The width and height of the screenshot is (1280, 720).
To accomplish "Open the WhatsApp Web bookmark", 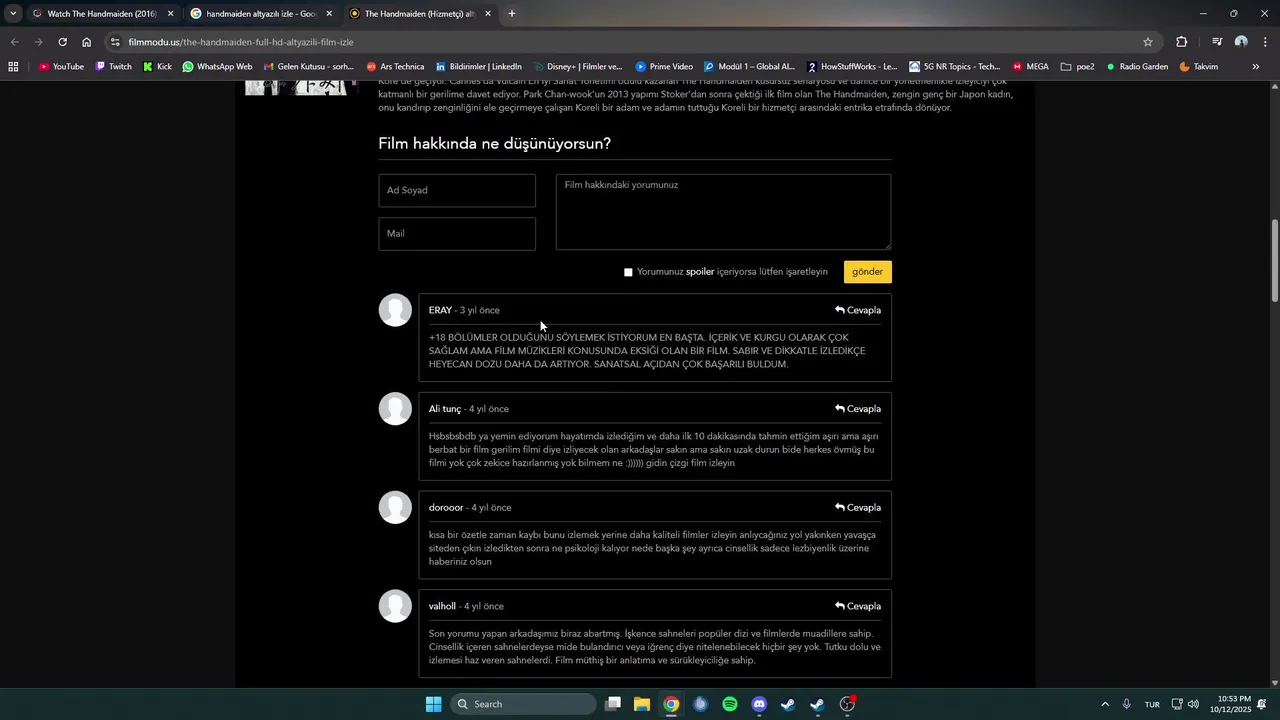I will pos(217,67).
